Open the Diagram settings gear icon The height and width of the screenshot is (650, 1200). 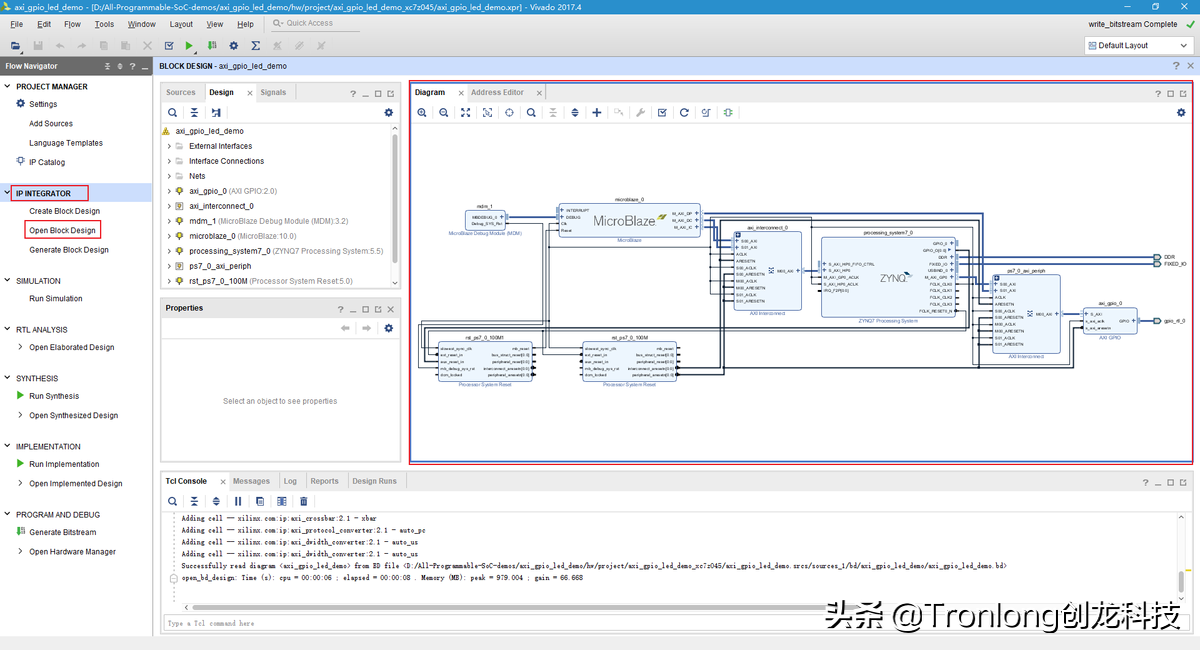click(1181, 112)
